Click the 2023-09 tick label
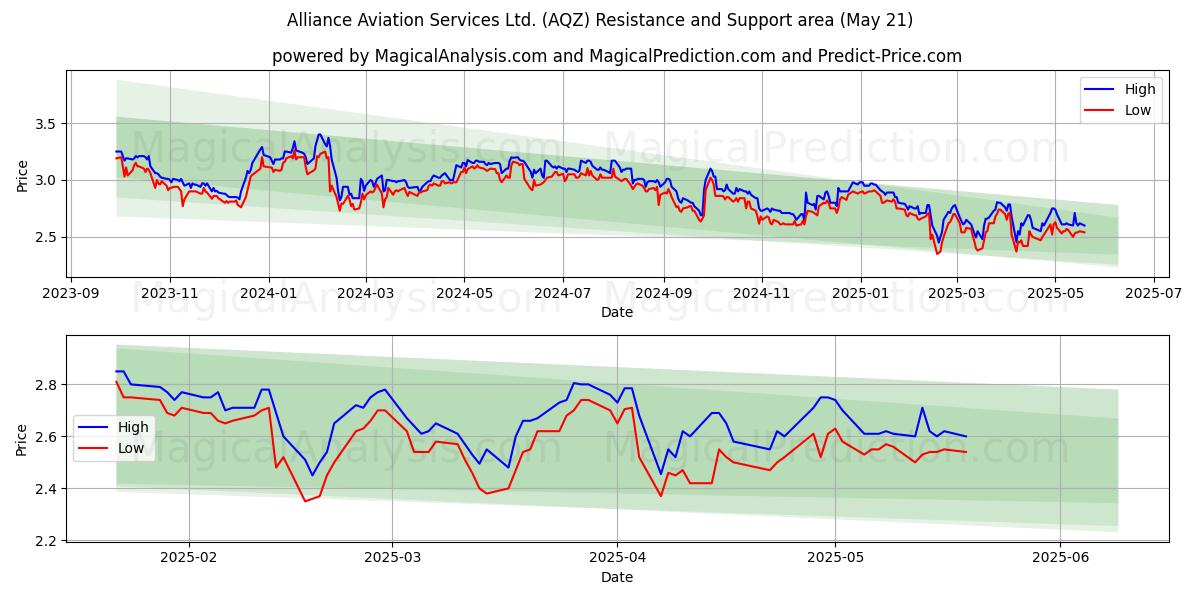The height and width of the screenshot is (600, 1200). tap(70, 293)
